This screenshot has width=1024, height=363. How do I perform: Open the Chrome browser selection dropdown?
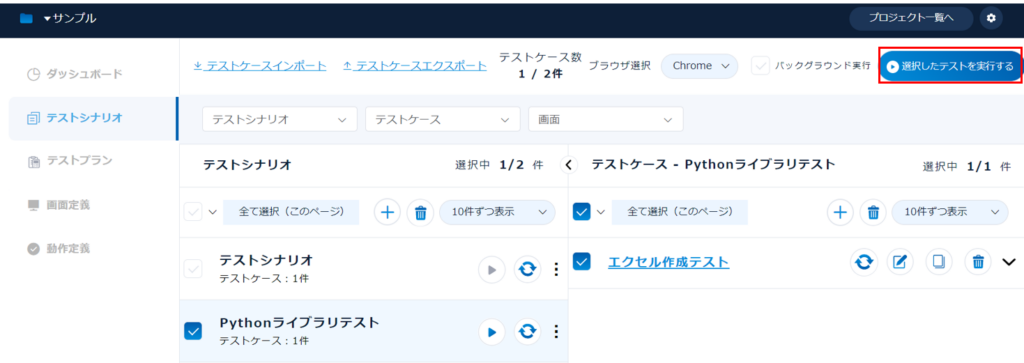699,66
